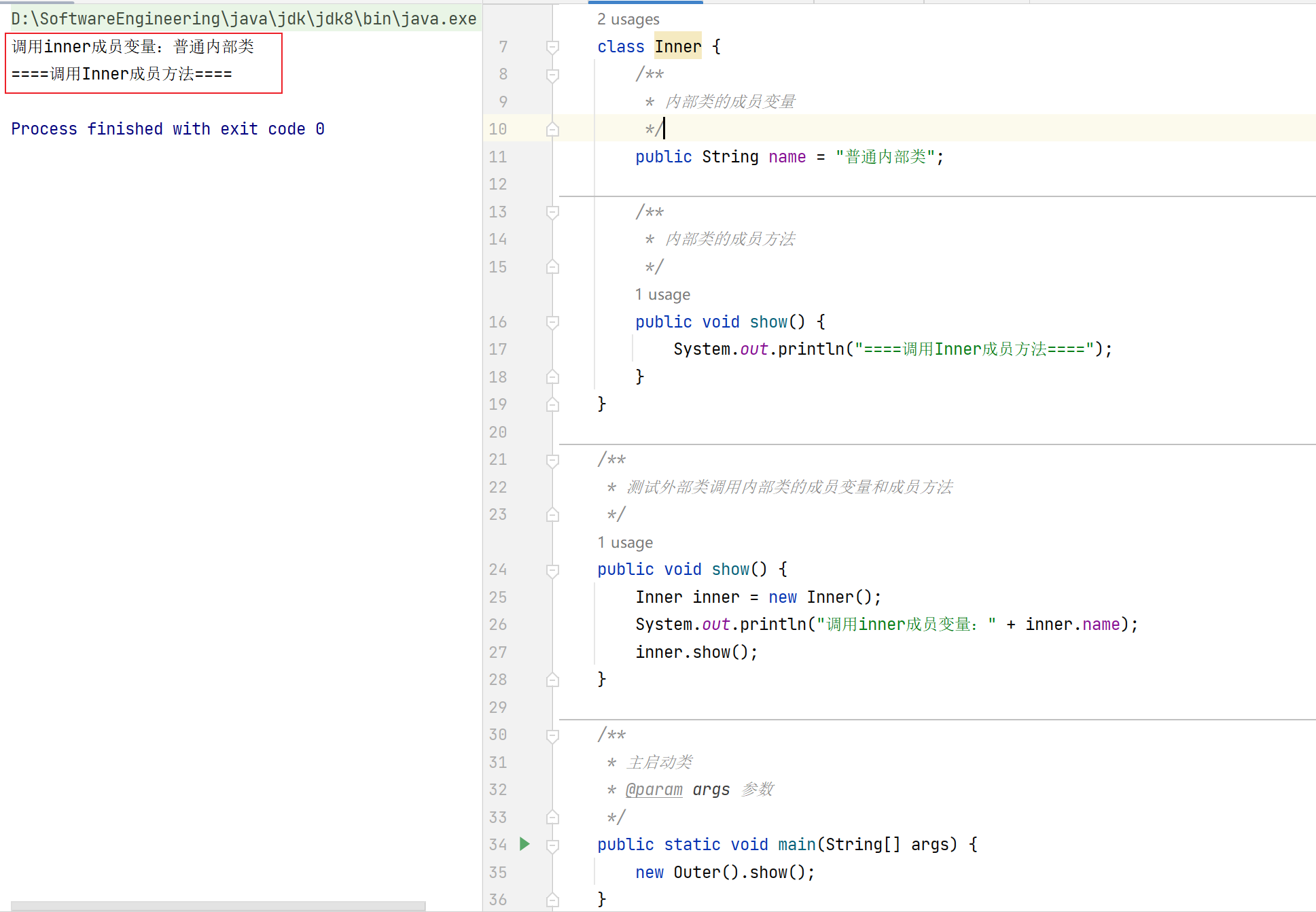The image size is (1316, 912).
Task: Run main method using green gutter arrow
Action: pyautogui.click(x=524, y=844)
